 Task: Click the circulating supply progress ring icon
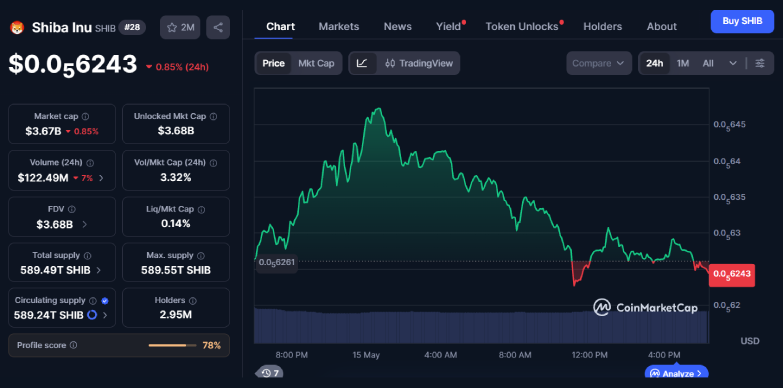click(x=92, y=315)
